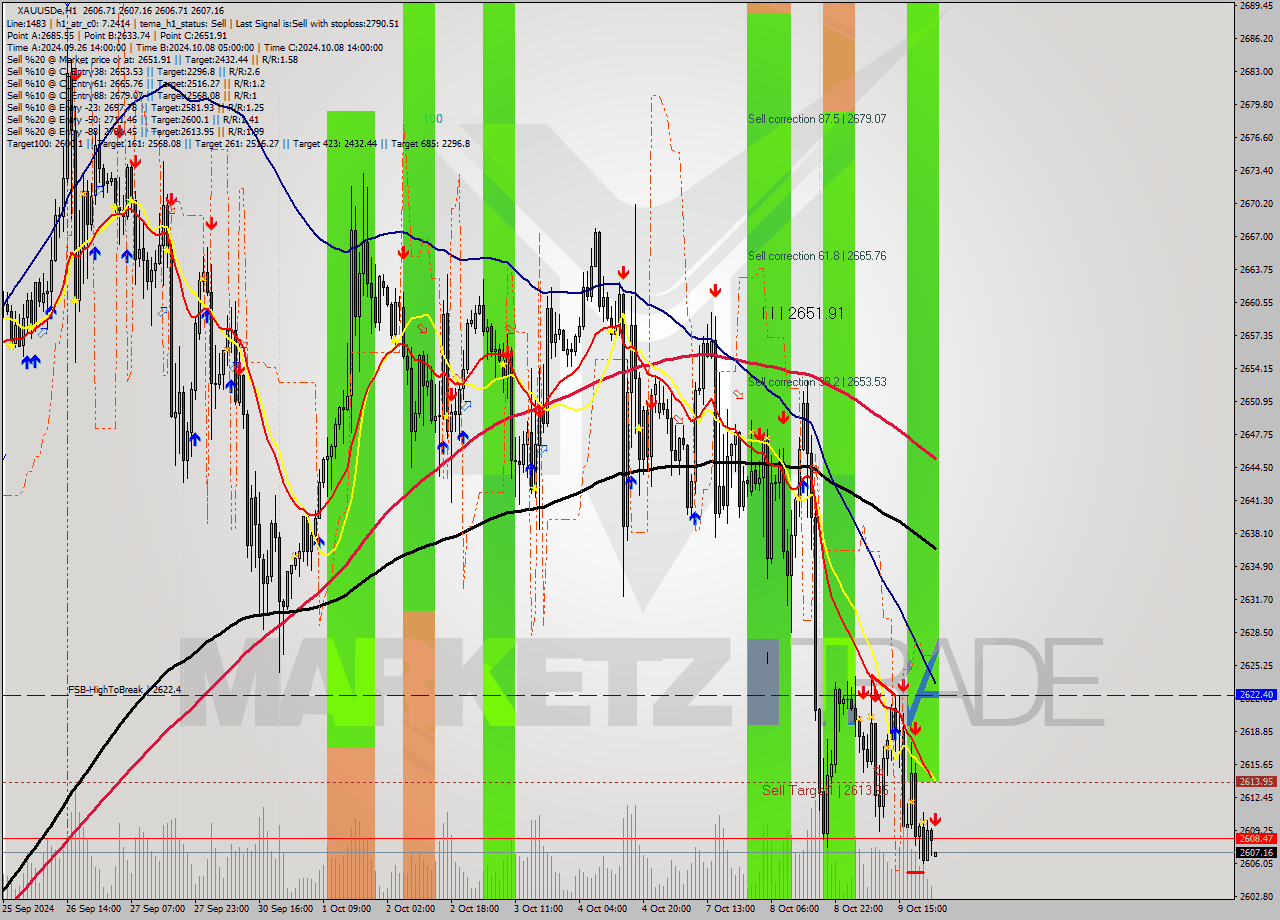1280x920 pixels.
Task: Click the '9 Oct 15:00' time label
Action: click(x=925, y=909)
